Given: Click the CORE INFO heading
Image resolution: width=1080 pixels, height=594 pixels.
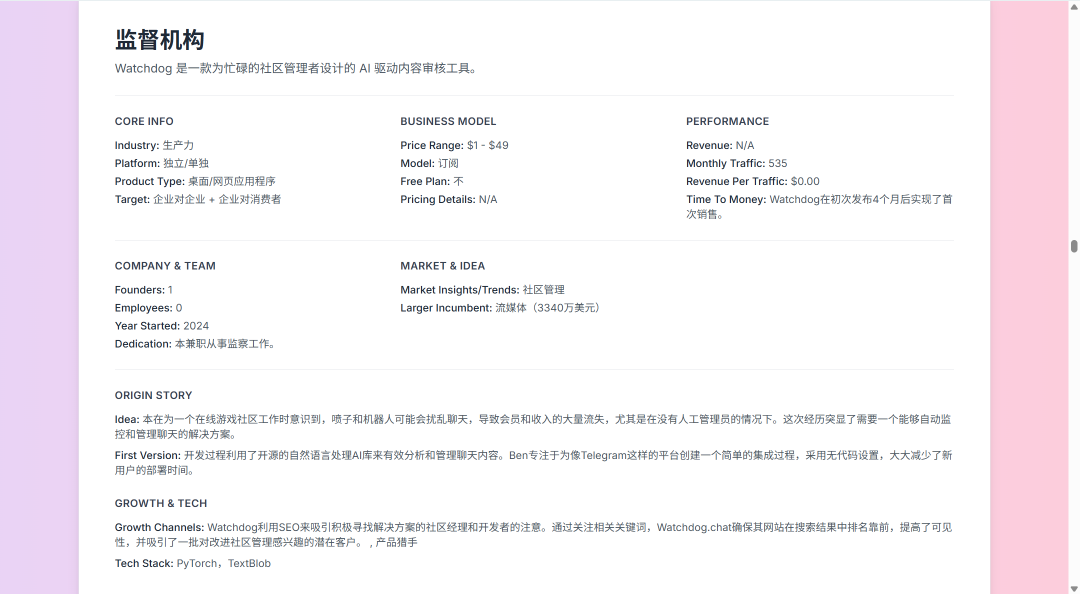Looking at the screenshot, I should [x=144, y=121].
